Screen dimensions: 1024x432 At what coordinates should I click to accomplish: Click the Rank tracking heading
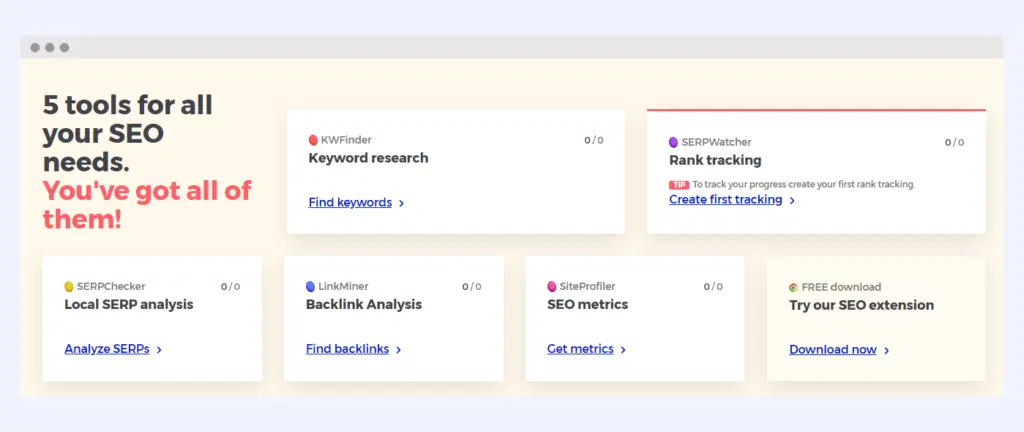pyautogui.click(x=715, y=160)
